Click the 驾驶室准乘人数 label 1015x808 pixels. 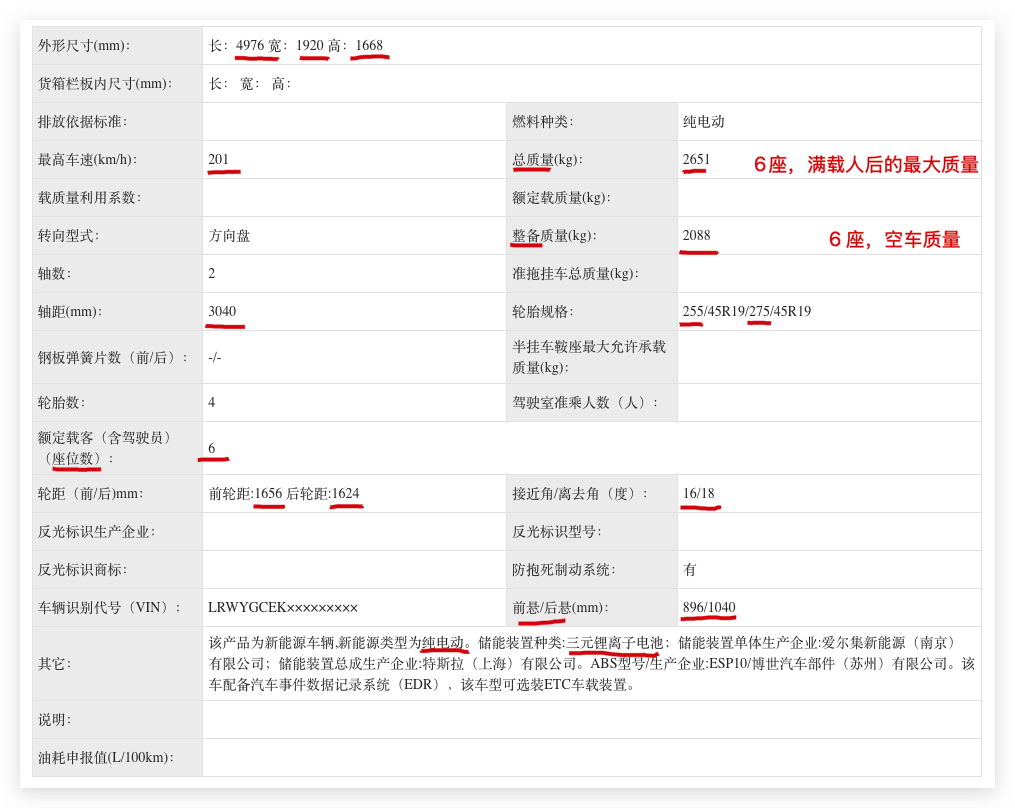[x=585, y=403]
